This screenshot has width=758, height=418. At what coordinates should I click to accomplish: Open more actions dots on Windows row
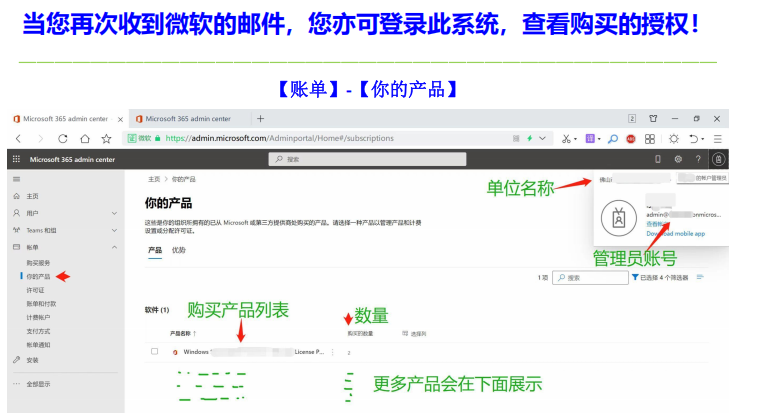pyautogui.click(x=333, y=352)
